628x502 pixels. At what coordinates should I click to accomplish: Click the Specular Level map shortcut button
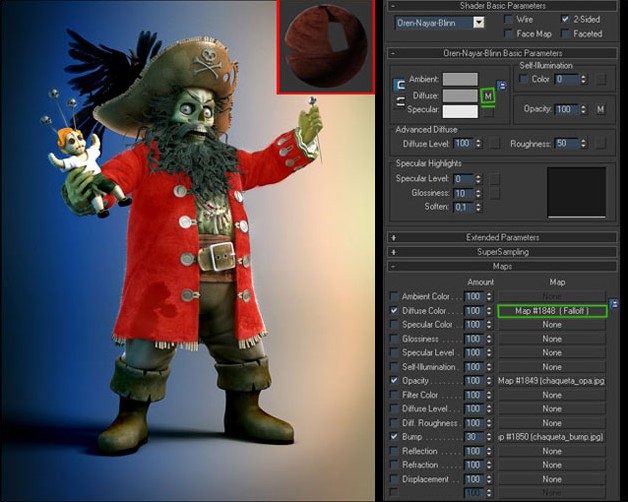494,179
